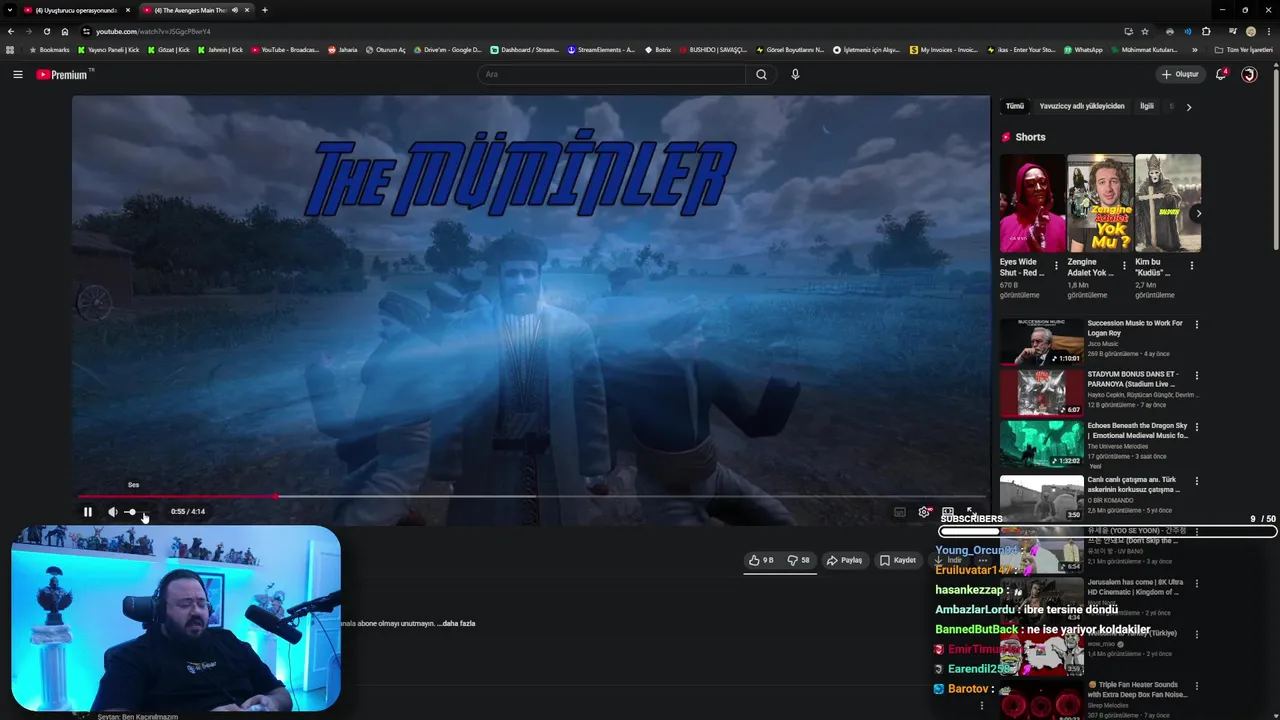
Task: Open 'Yayıncı Paneli | Kick' bookmark
Action: point(108,49)
